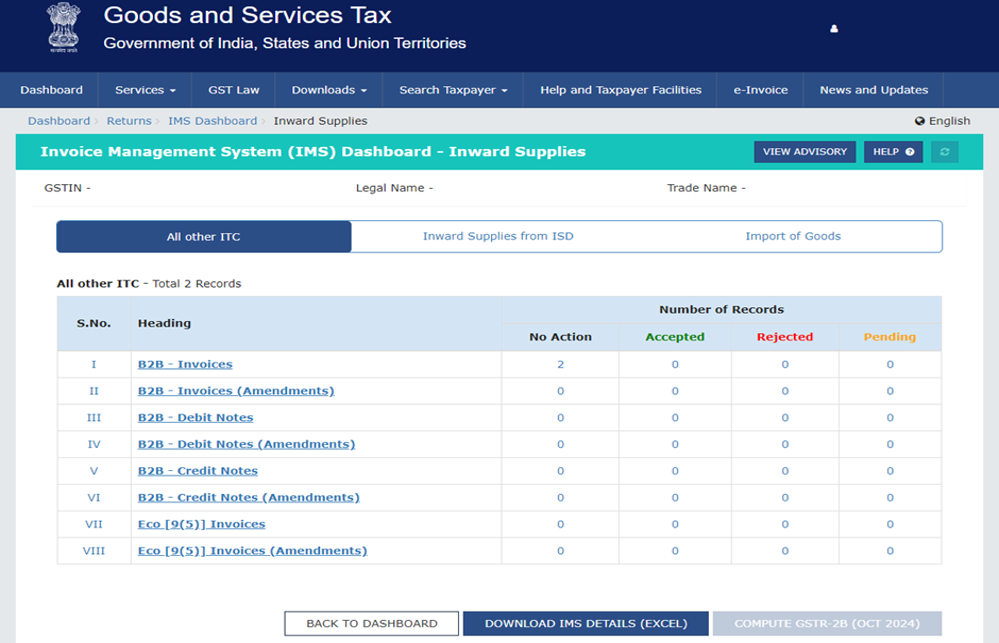Screen dimensions: 999x643
Task: Click the user profile icon in header
Action: click(834, 29)
